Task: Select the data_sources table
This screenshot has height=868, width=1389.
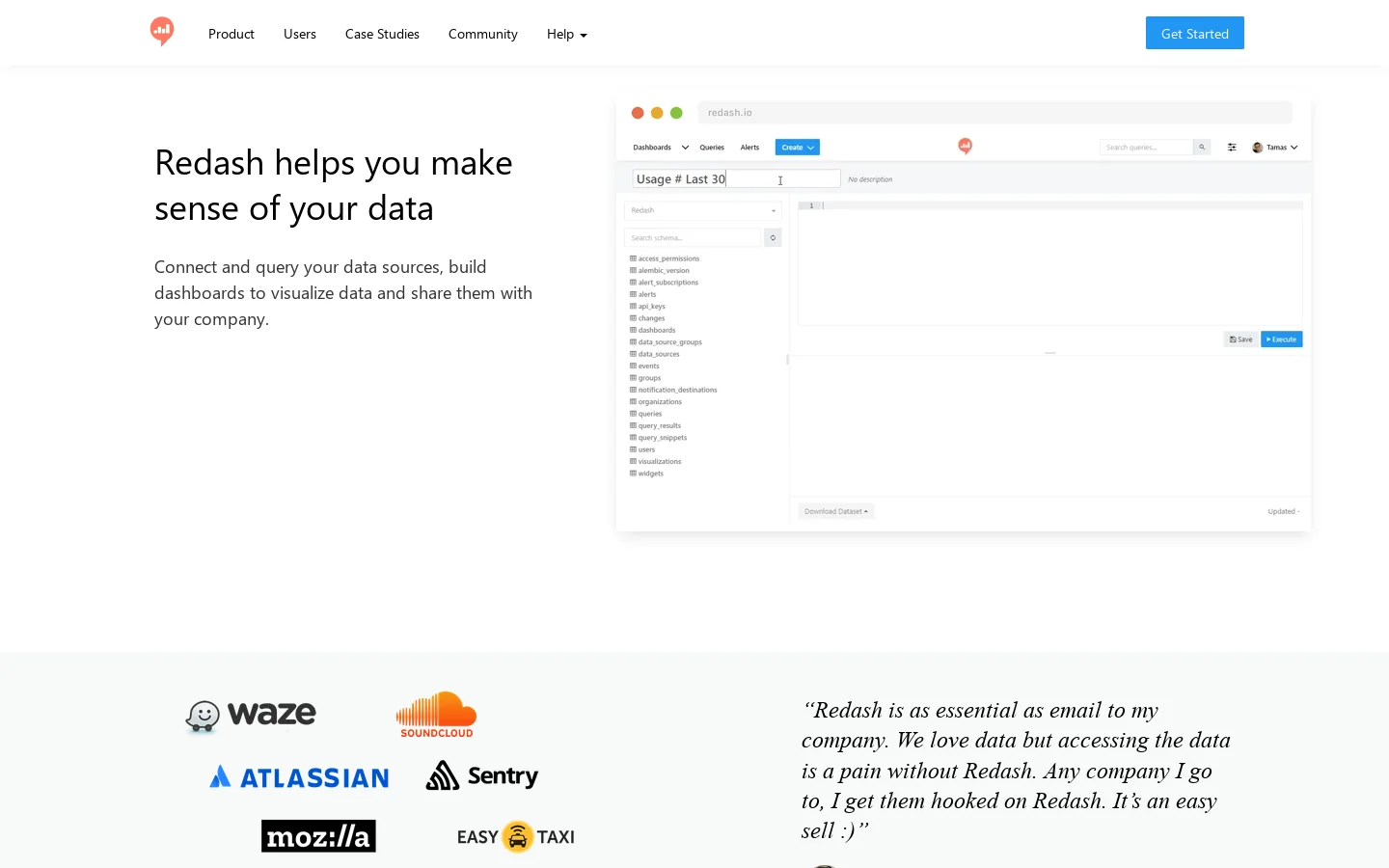Action: pyautogui.click(x=655, y=354)
